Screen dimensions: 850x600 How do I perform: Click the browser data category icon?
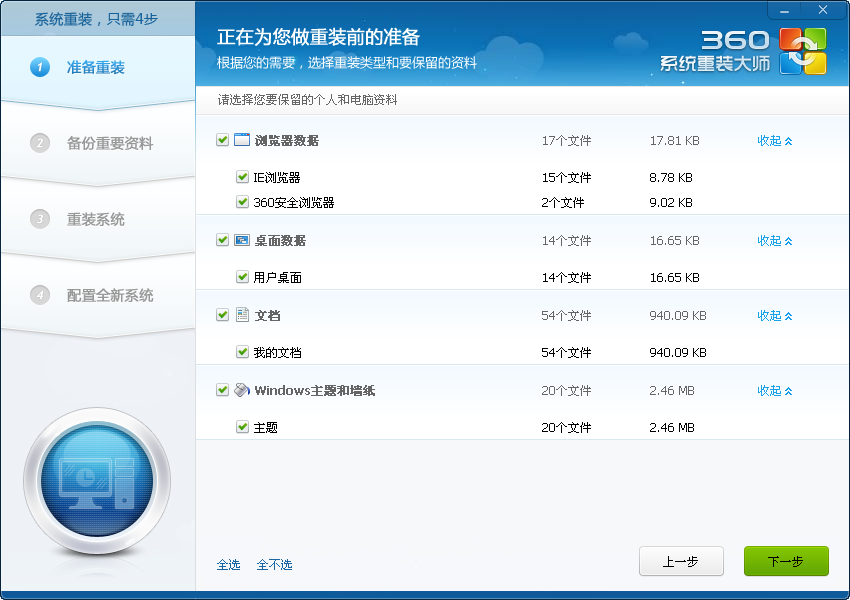click(x=242, y=140)
